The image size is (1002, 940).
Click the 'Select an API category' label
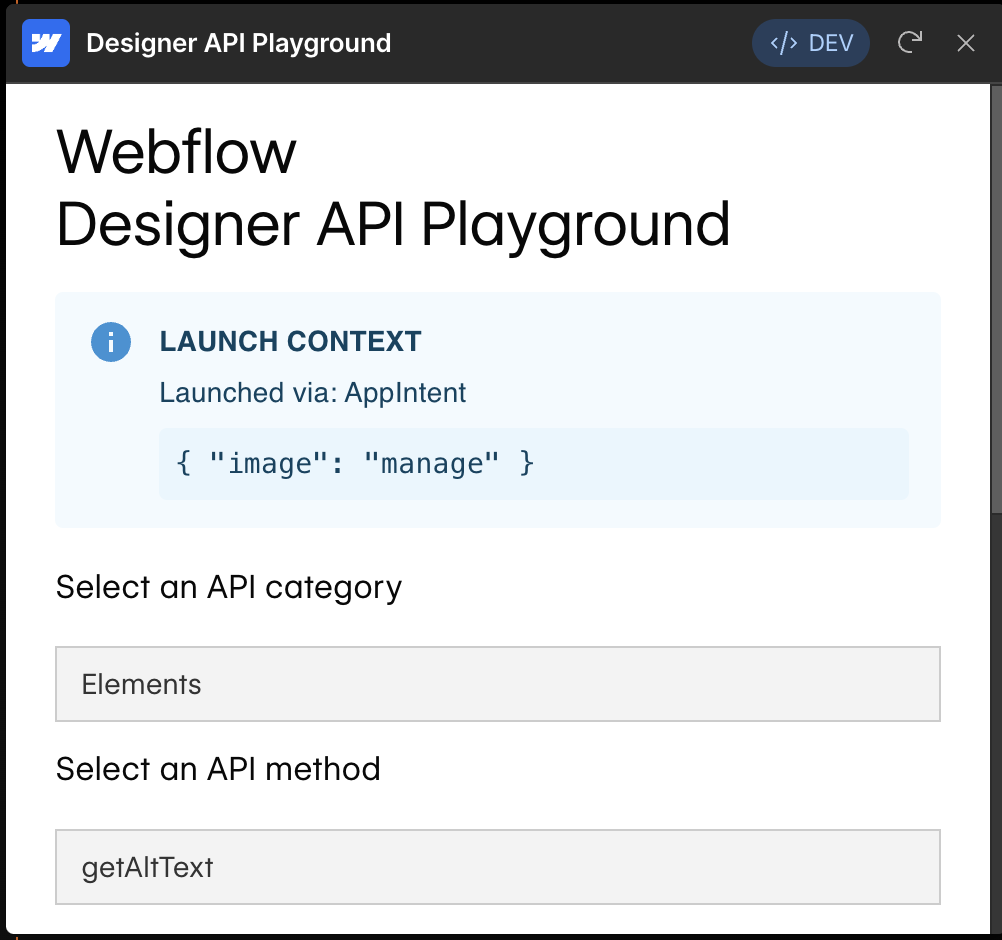[228, 586]
